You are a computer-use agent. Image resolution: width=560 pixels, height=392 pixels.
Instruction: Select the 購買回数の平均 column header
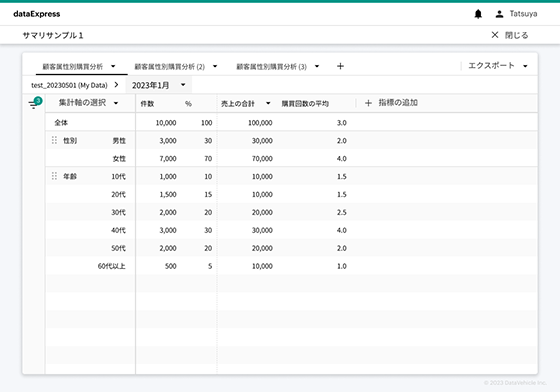point(305,104)
